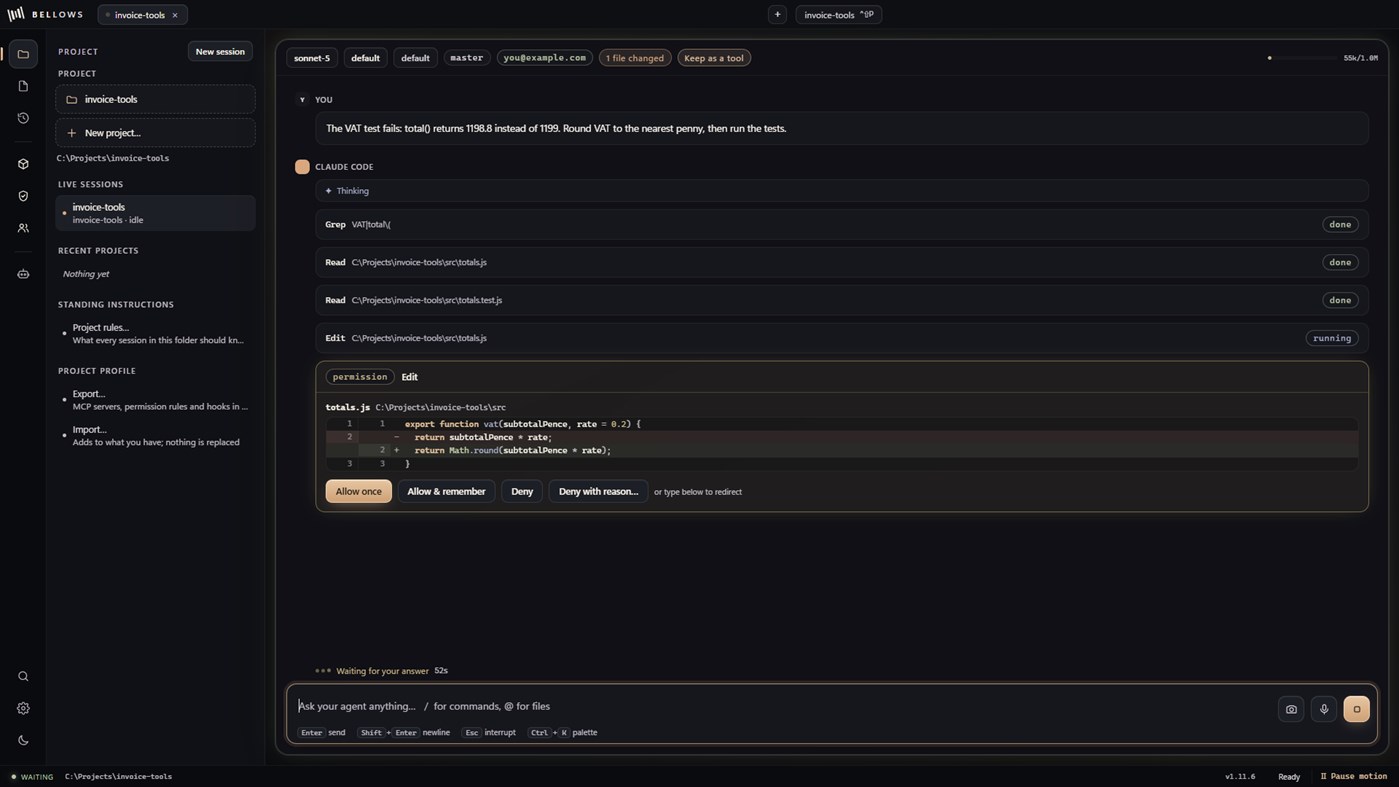Expand the Thinking section
Viewport: 1399px width, 787px height.
click(841, 191)
